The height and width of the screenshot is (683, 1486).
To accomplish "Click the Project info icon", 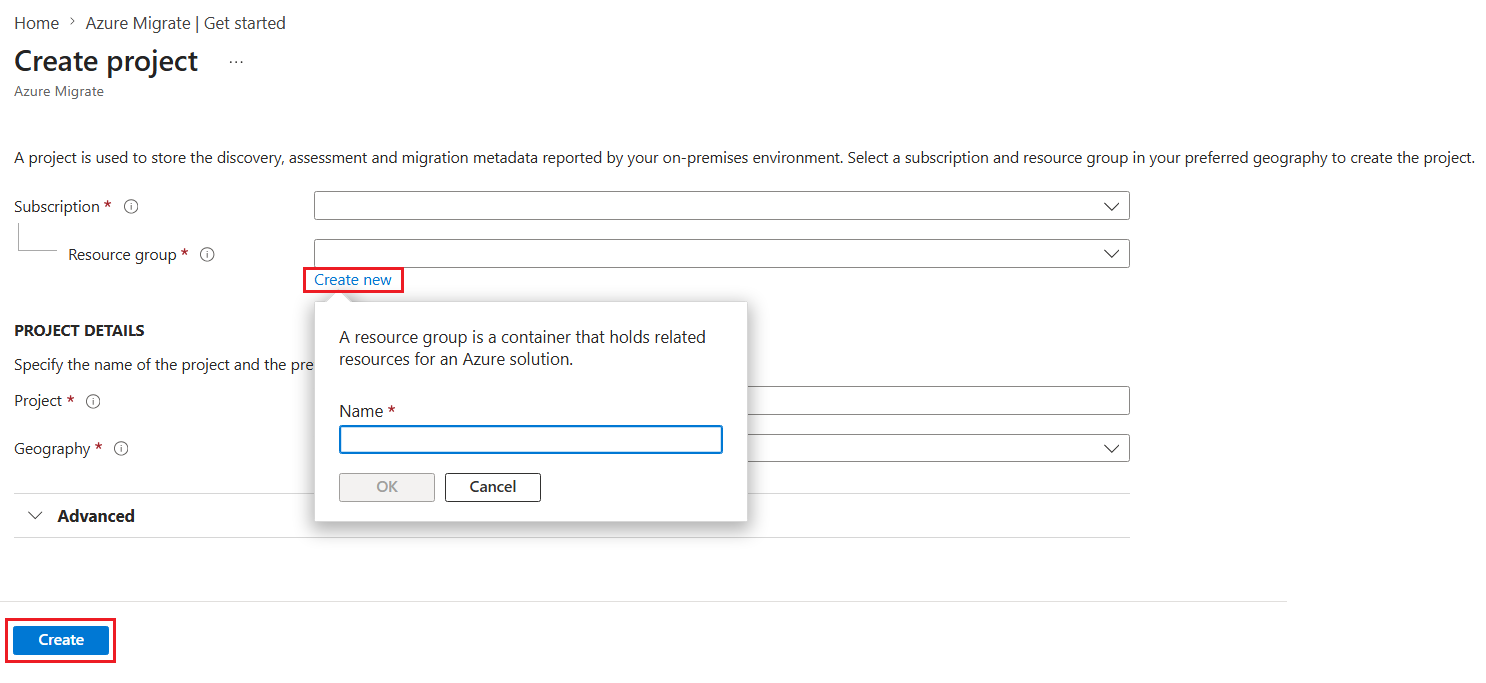I will 93,401.
